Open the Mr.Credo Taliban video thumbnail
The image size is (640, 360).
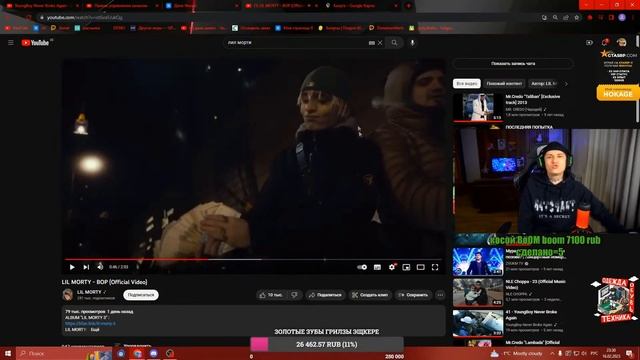pos(478,107)
